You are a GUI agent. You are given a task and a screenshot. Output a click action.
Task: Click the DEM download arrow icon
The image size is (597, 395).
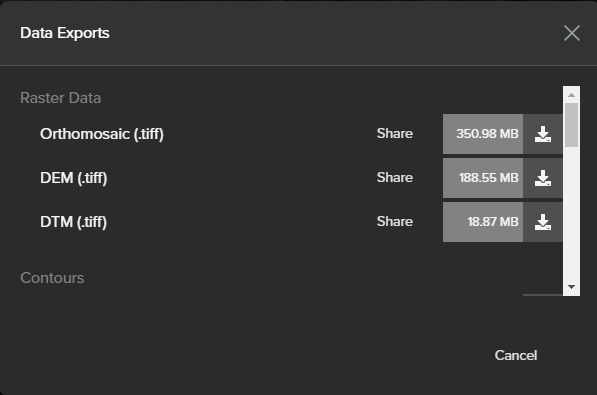(543, 178)
